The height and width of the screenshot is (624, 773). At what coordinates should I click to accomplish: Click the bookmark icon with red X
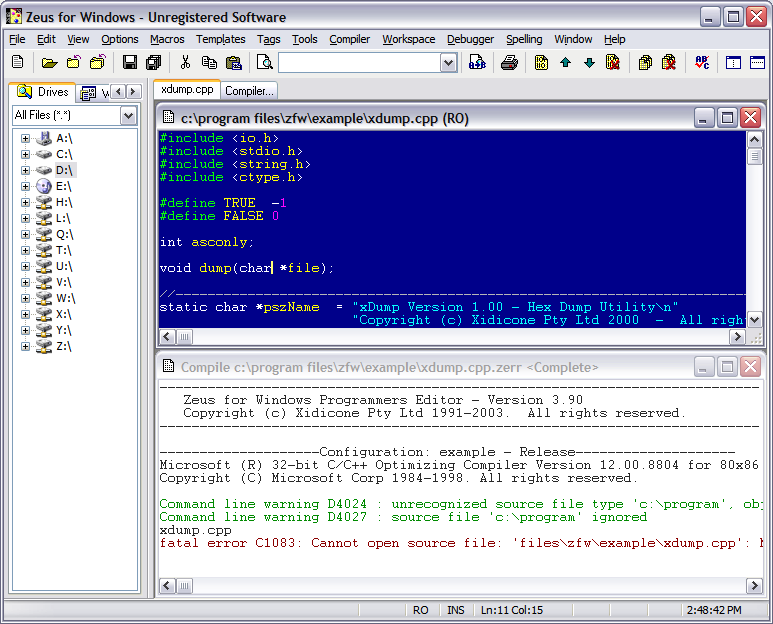[x=613, y=62]
